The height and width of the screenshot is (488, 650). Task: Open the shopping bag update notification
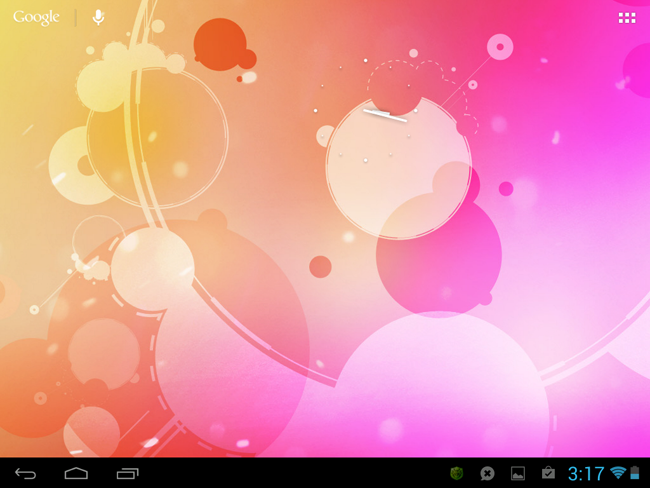(548, 473)
